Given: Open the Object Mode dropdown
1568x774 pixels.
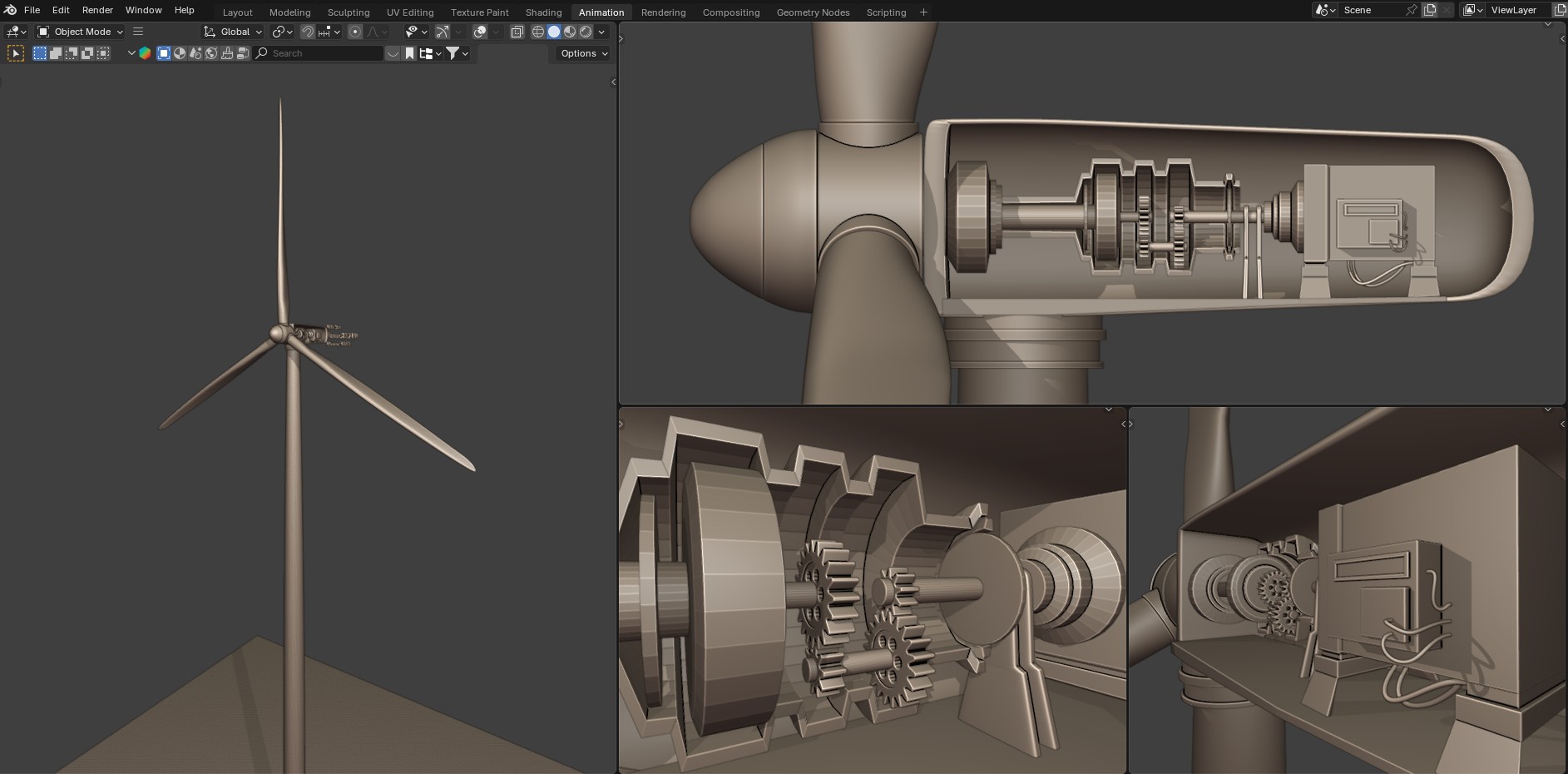Looking at the screenshot, I should 80,32.
